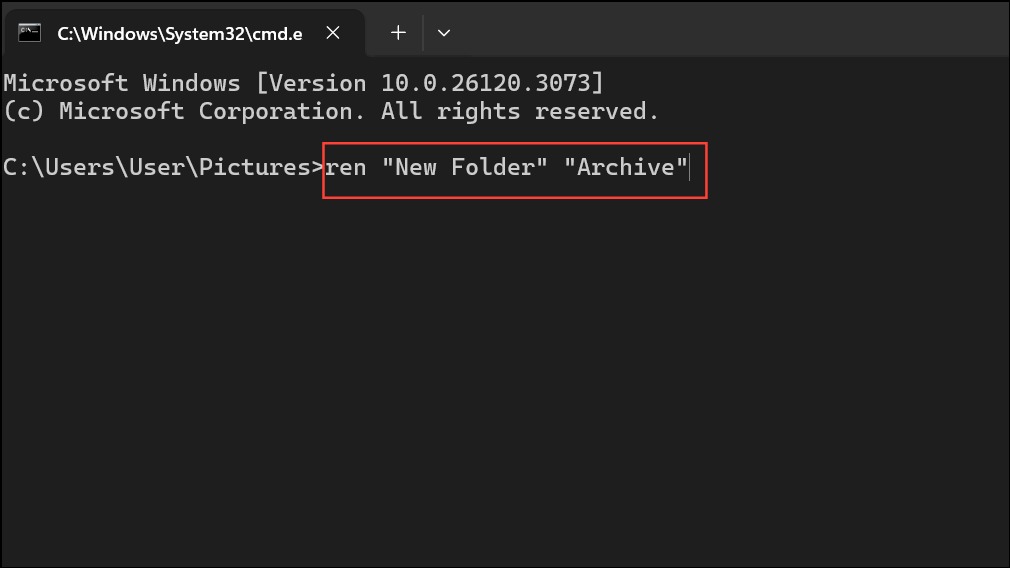Expand the new tab profile dropdown
The width and height of the screenshot is (1010, 568).
coord(444,33)
